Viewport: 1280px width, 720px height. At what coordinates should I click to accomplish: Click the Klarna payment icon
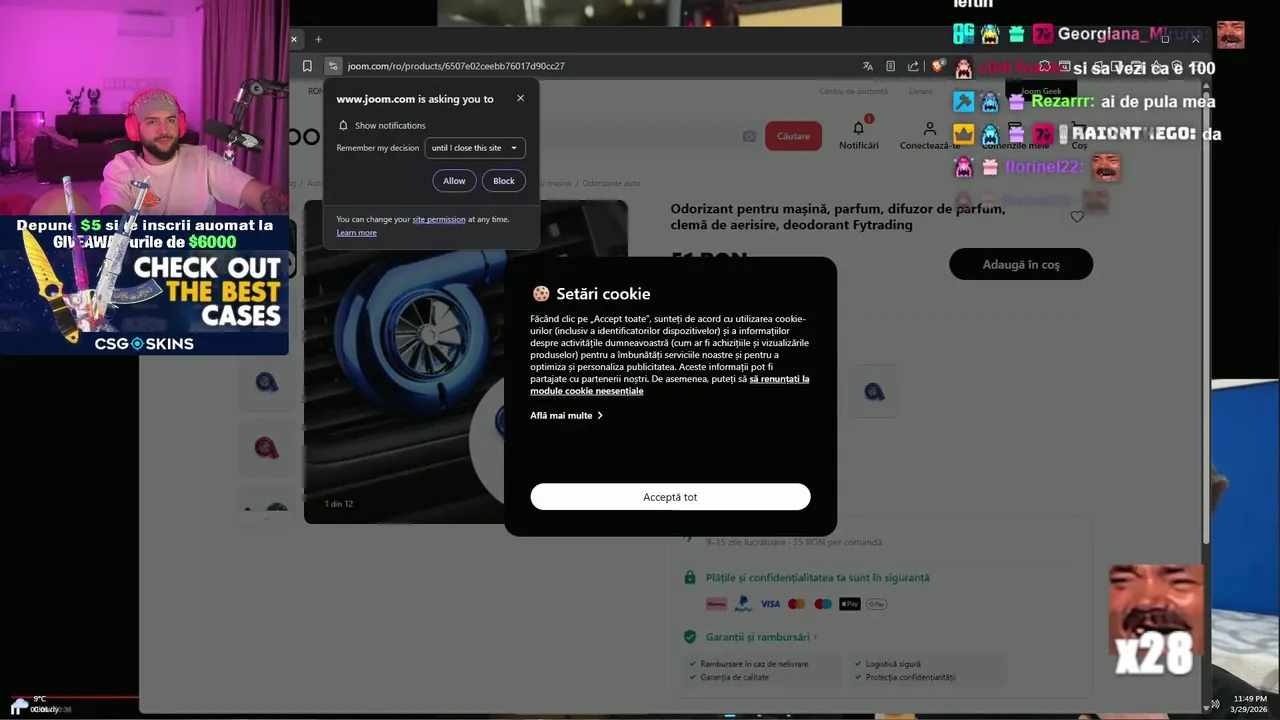coord(716,604)
